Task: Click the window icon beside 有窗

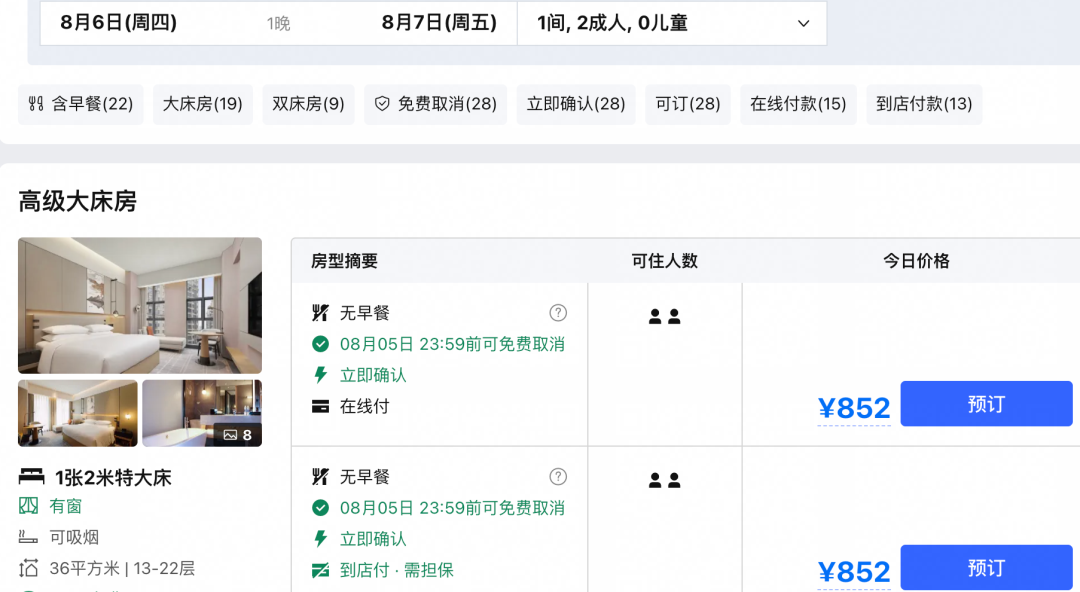Action: (x=28, y=506)
